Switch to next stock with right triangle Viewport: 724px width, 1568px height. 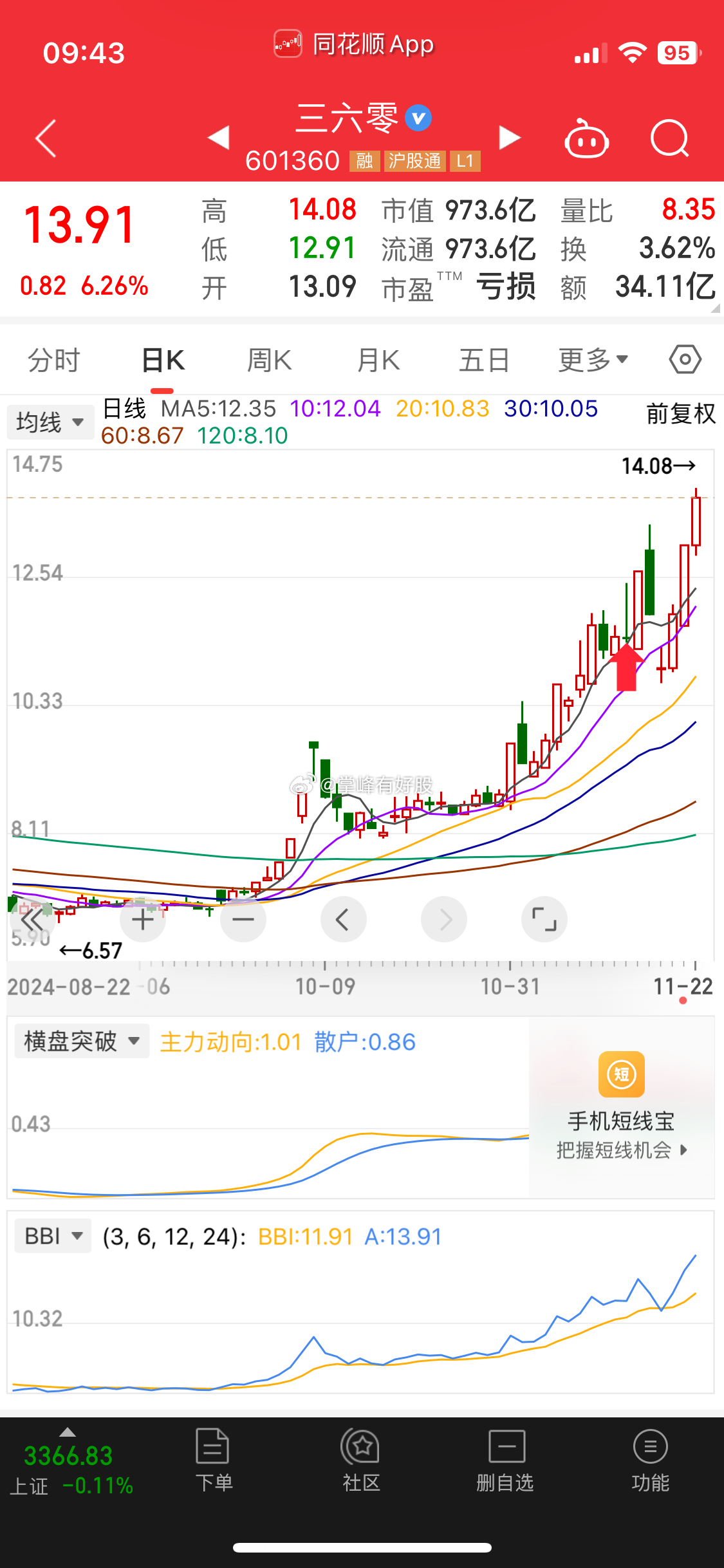tap(509, 137)
